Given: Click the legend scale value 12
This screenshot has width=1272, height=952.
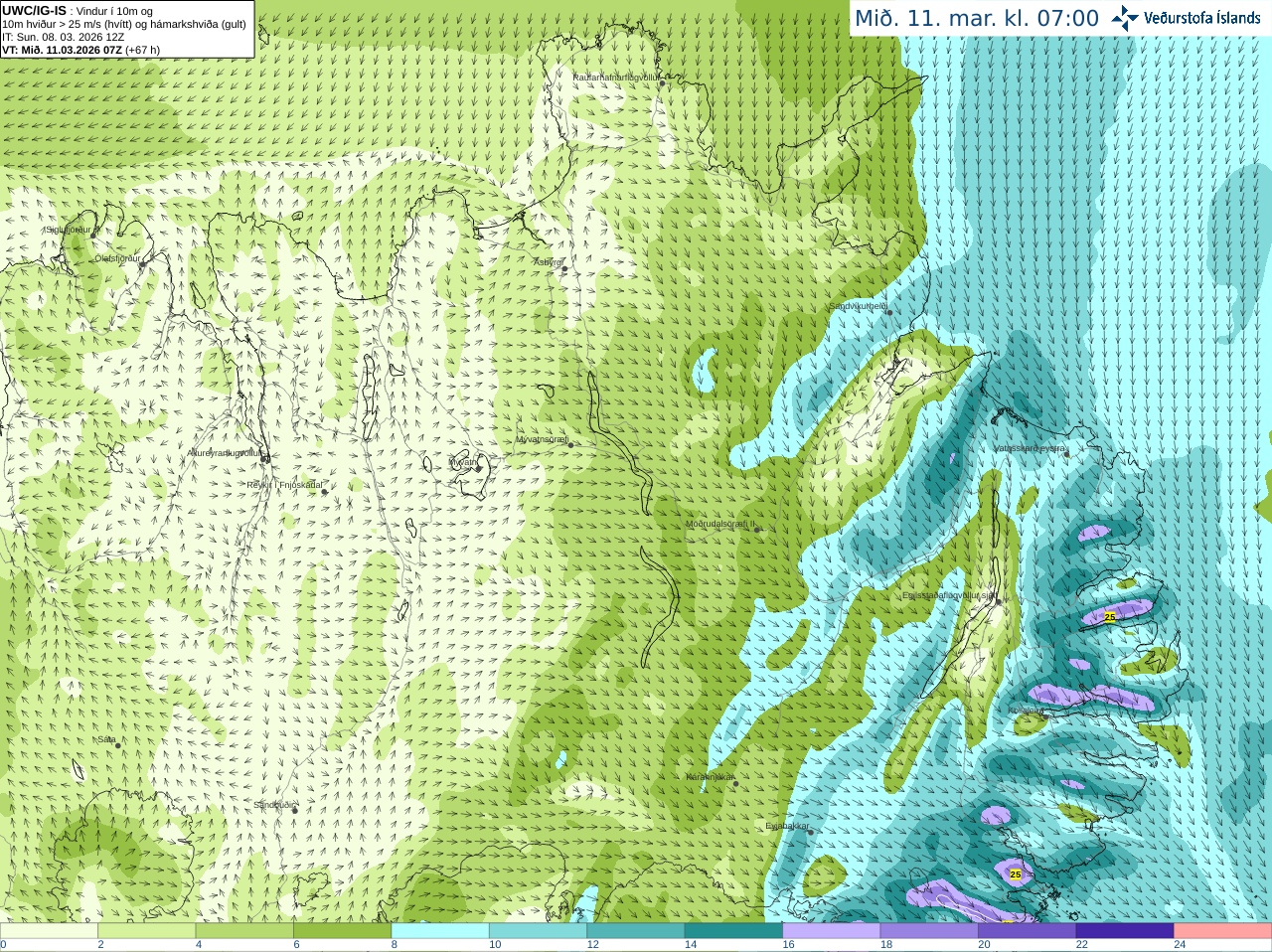Looking at the screenshot, I should click(592, 945).
